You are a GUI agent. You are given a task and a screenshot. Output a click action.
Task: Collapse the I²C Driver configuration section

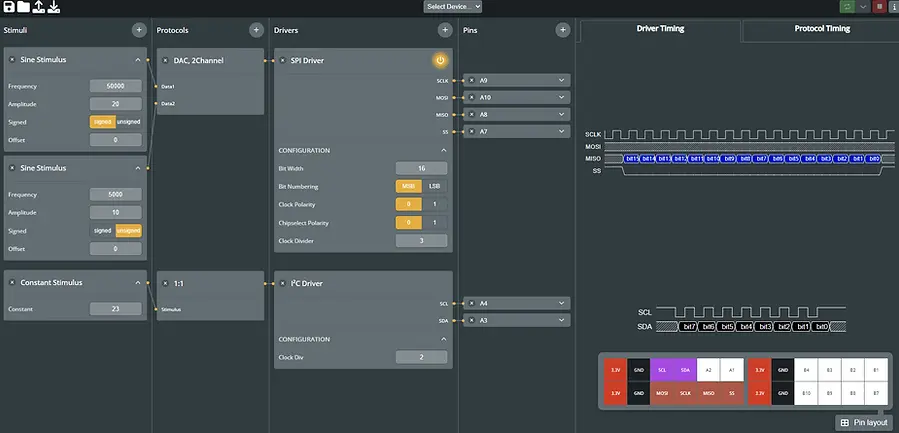click(443, 339)
